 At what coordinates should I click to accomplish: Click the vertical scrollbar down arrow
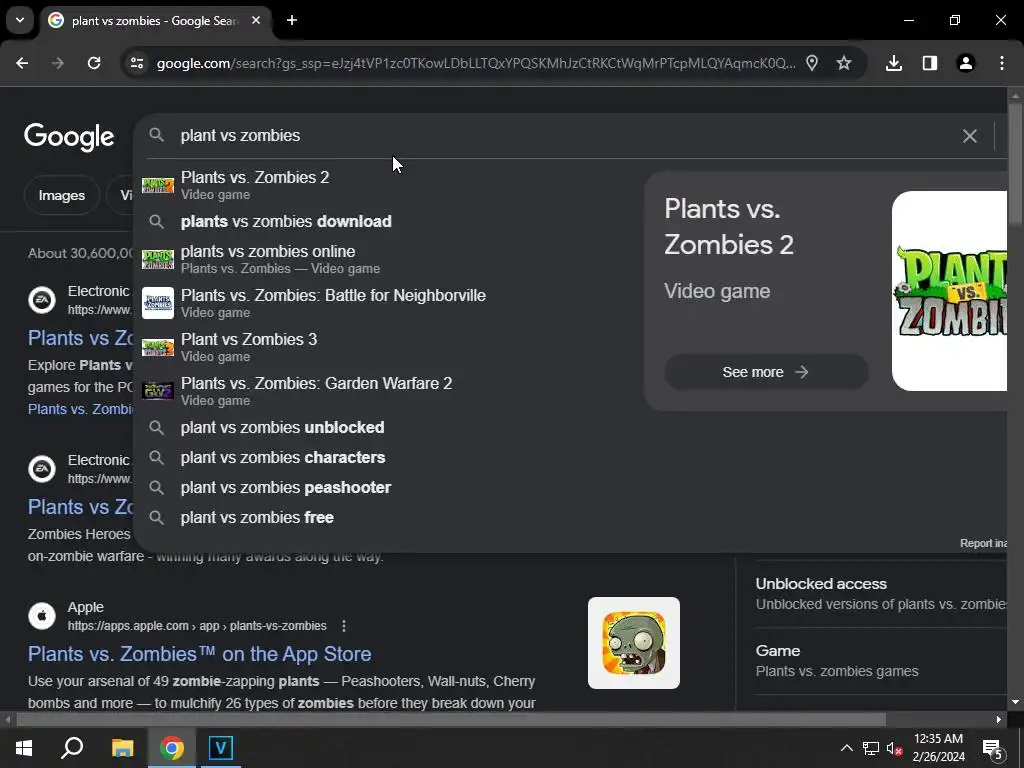[x=1015, y=702]
